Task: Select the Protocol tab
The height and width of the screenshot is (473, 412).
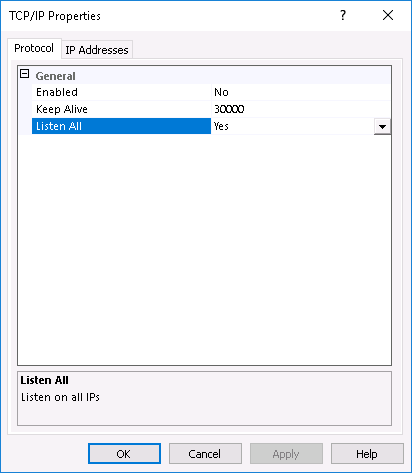Action: (34, 48)
